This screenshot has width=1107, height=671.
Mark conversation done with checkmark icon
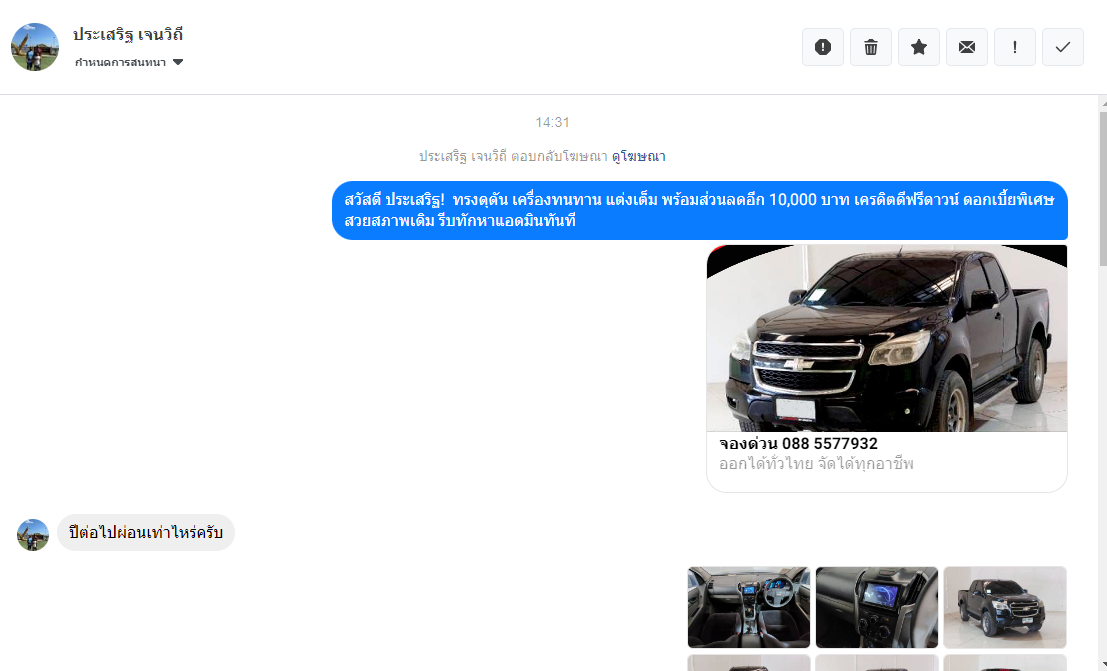(x=1063, y=47)
